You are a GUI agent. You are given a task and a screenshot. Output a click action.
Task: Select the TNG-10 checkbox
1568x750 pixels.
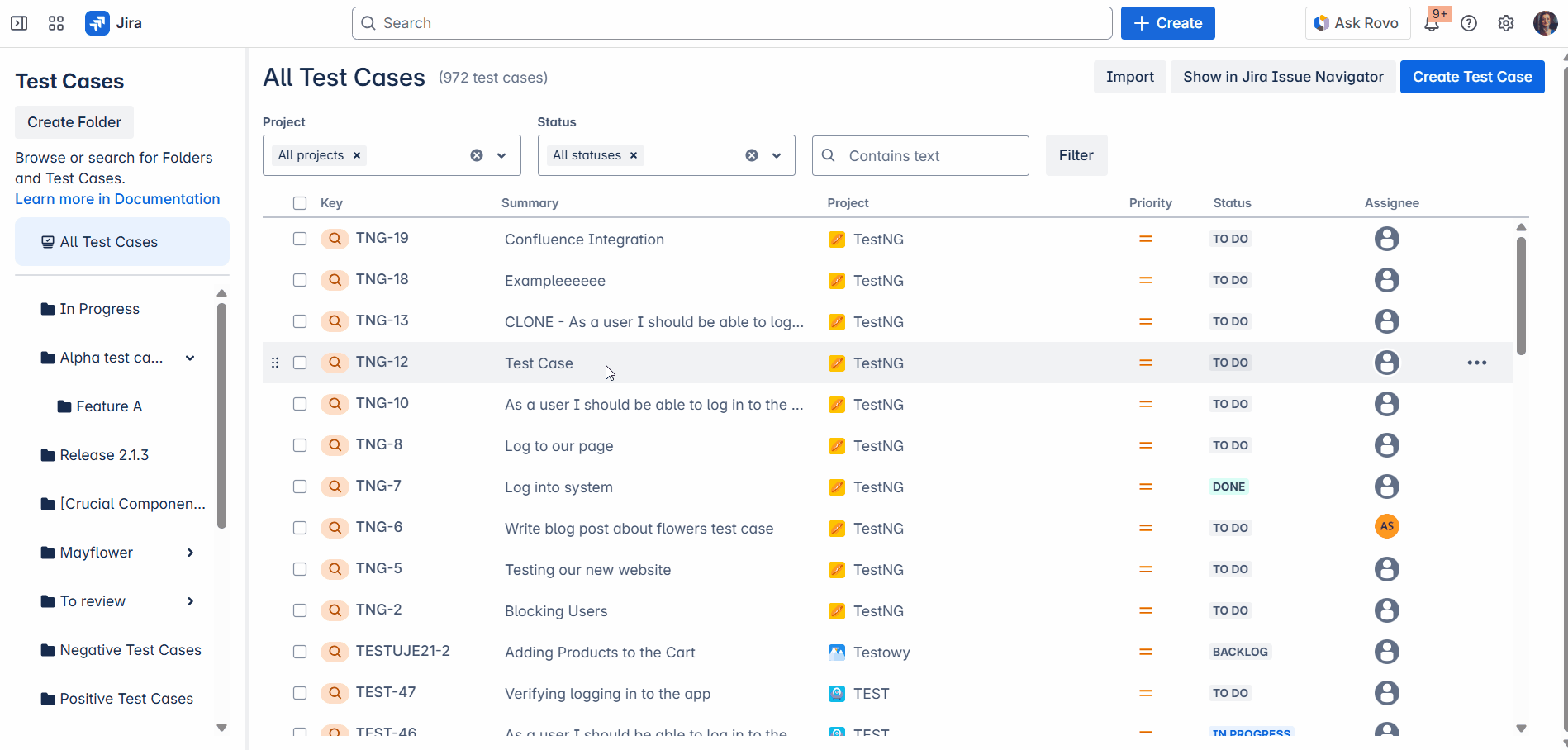pyautogui.click(x=300, y=404)
